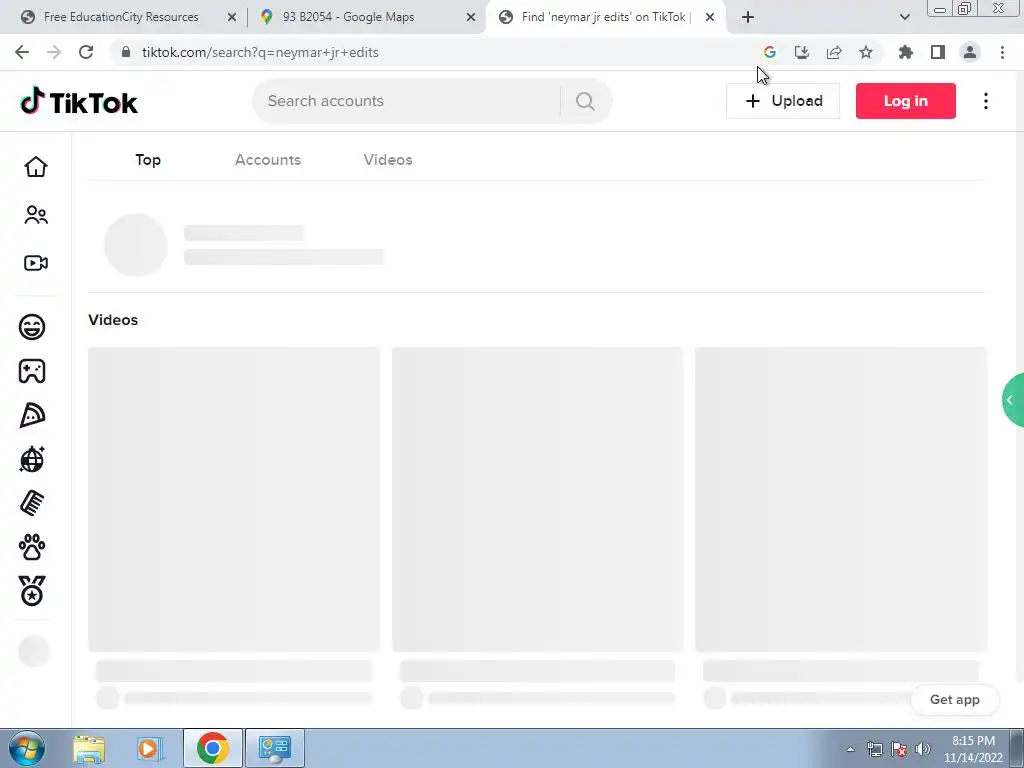Bookmark this page with the star
1024x768 pixels.
tap(866, 52)
